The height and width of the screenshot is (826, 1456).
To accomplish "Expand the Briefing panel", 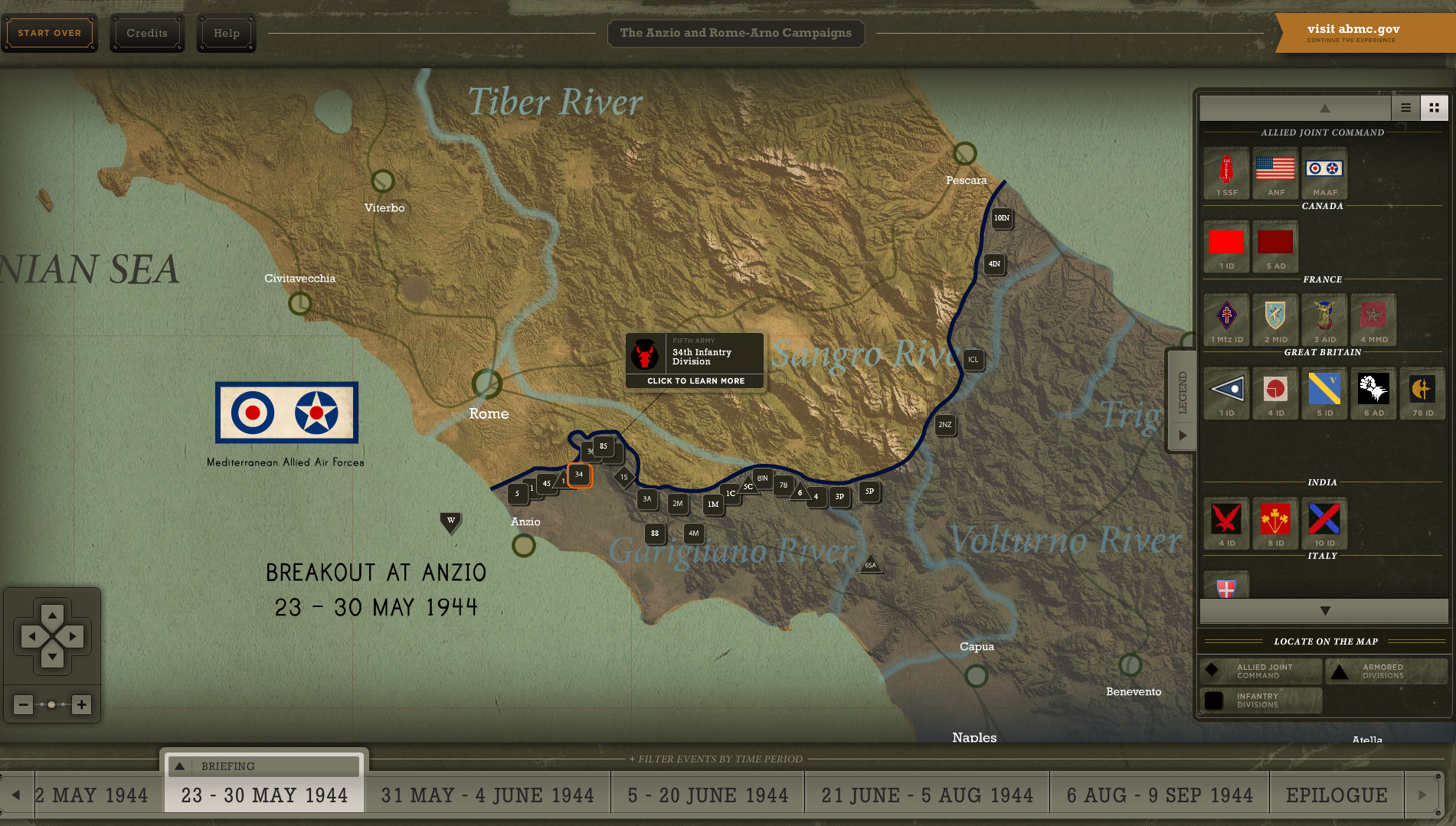I will [180, 766].
